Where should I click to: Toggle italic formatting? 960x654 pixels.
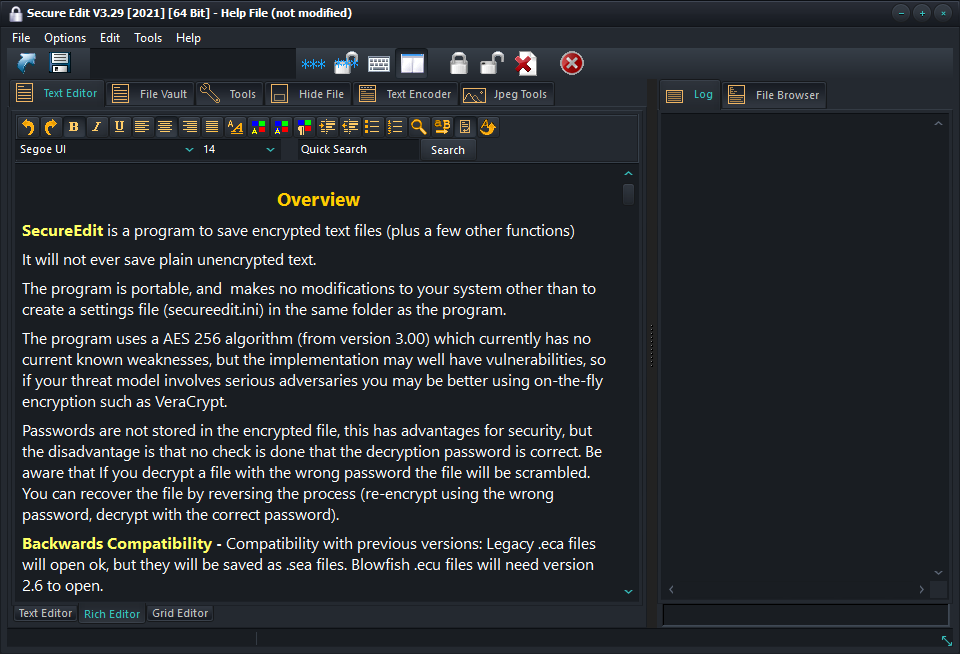coord(96,127)
